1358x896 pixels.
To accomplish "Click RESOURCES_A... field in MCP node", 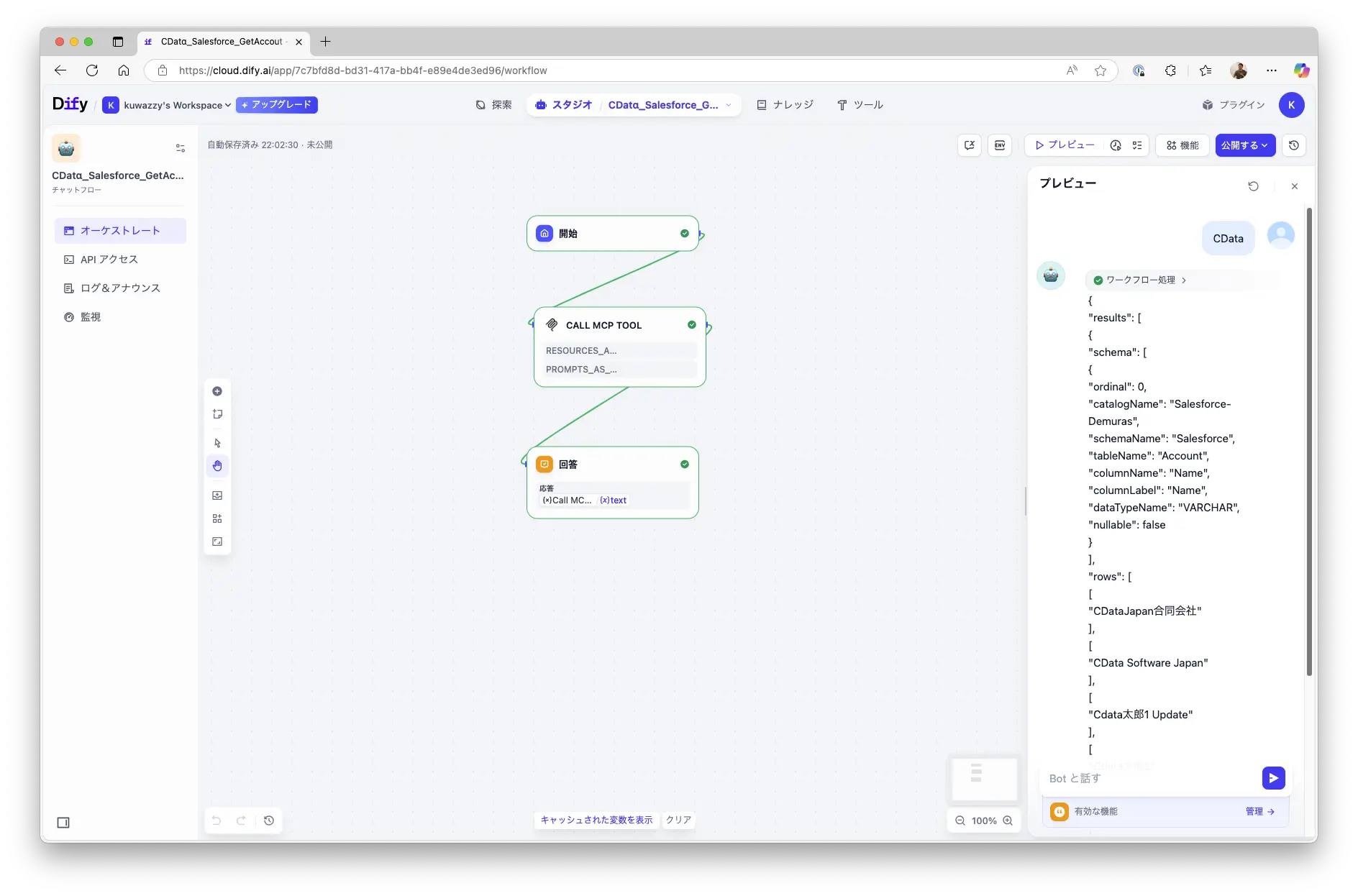I will (x=620, y=351).
